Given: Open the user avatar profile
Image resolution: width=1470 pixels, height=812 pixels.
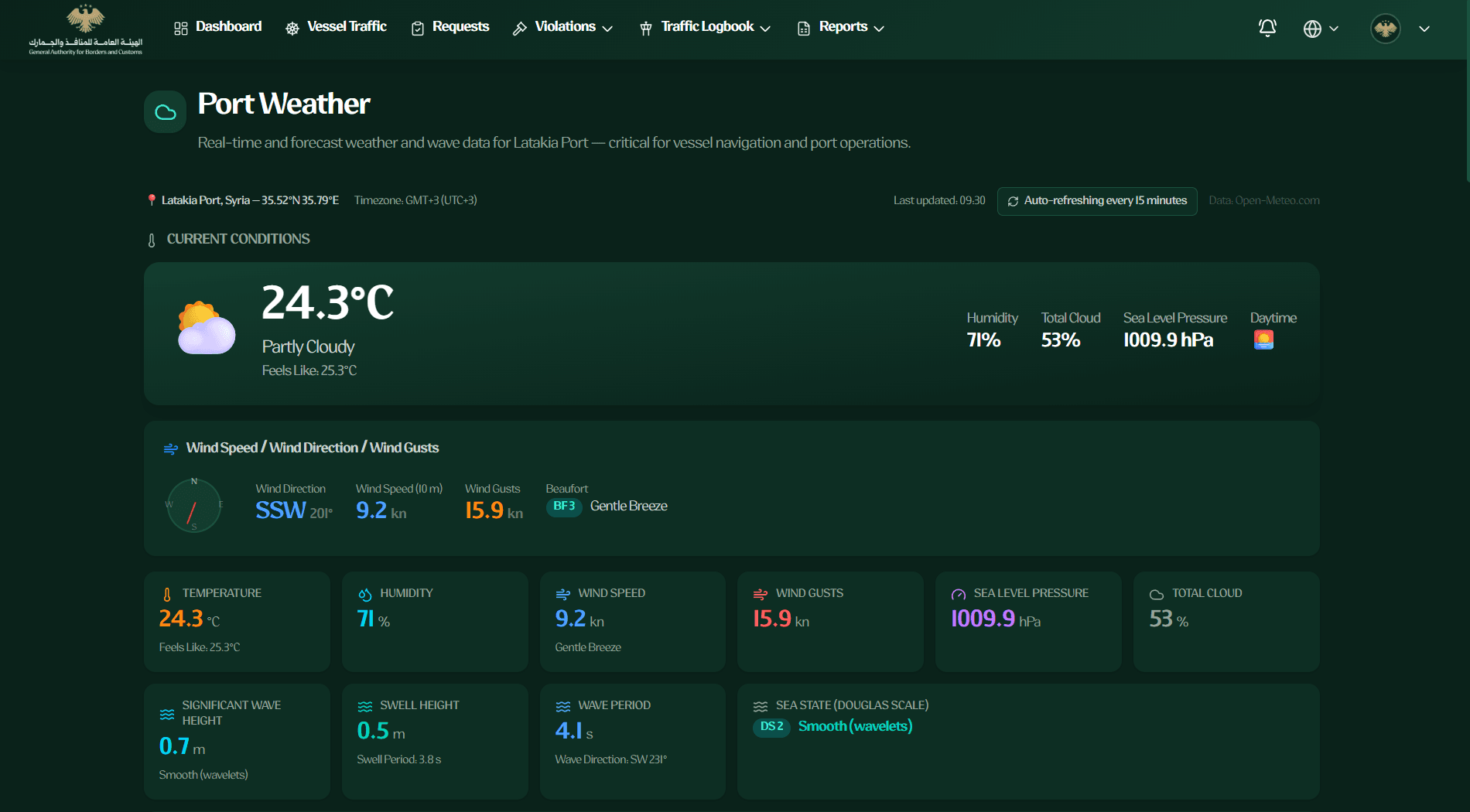Looking at the screenshot, I should pyautogui.click(x=1386, y=29).
